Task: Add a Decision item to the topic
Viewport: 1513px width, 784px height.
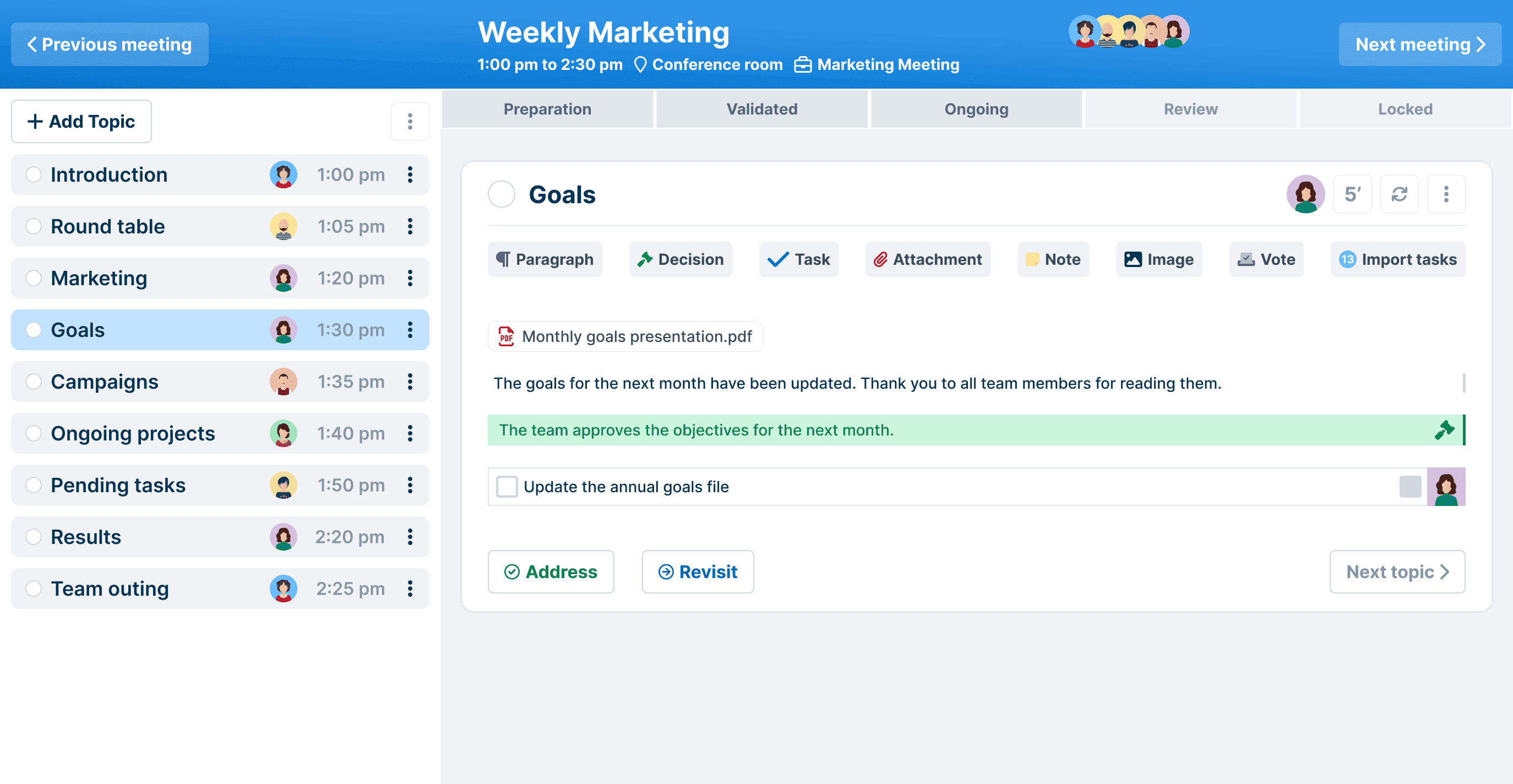Action: coord(680,259)
